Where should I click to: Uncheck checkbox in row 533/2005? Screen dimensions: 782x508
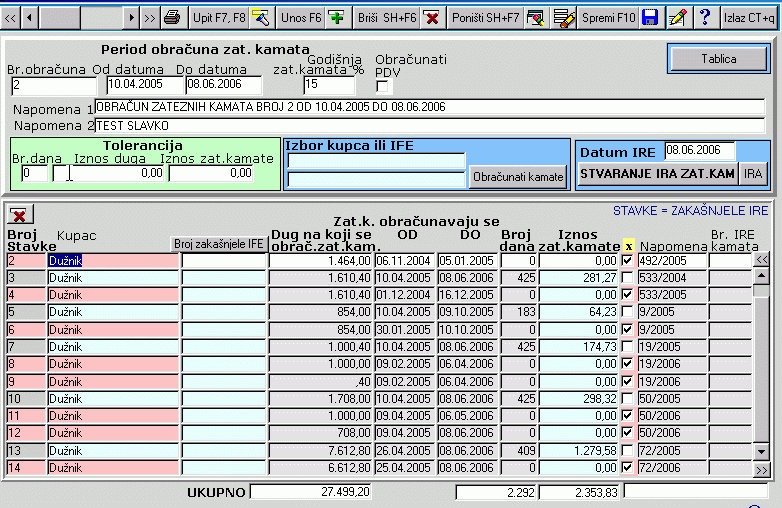tap(628, 295)
